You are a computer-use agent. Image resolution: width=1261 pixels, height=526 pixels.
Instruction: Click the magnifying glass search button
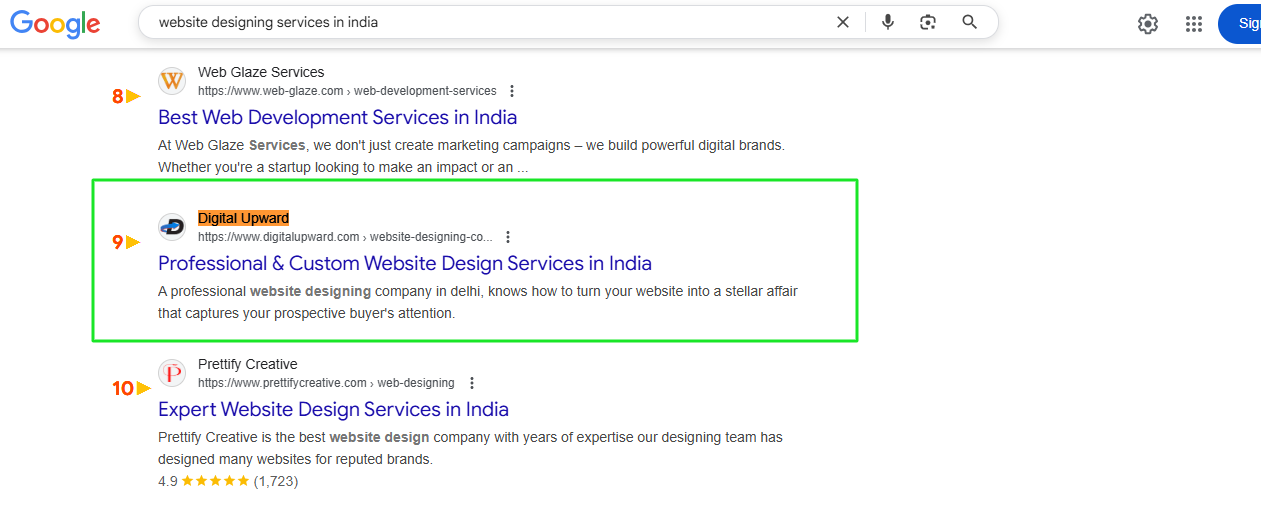(969, 22)
